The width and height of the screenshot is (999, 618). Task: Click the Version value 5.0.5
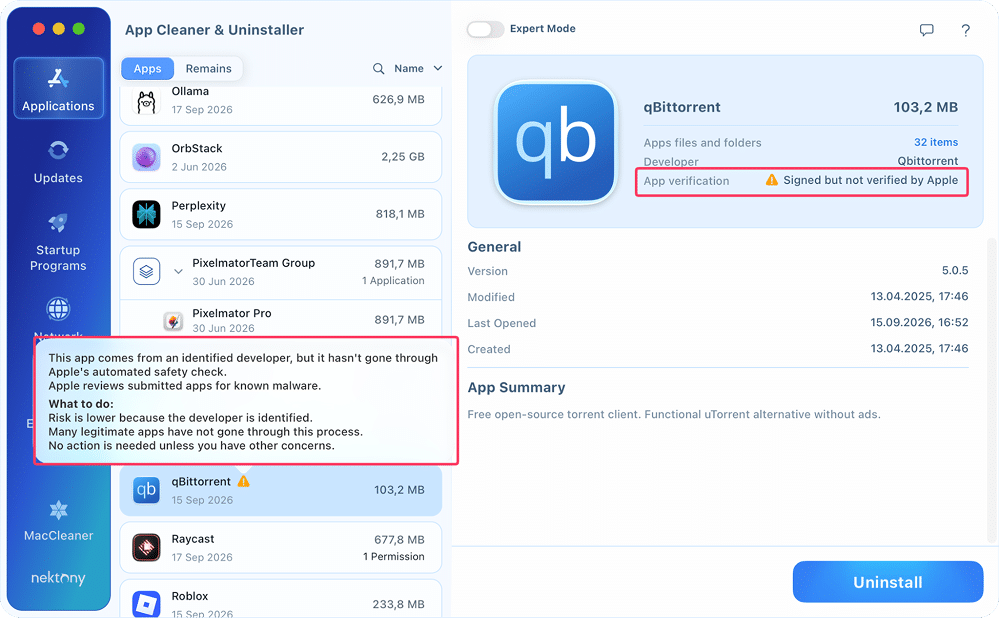(x=954, y=271)
